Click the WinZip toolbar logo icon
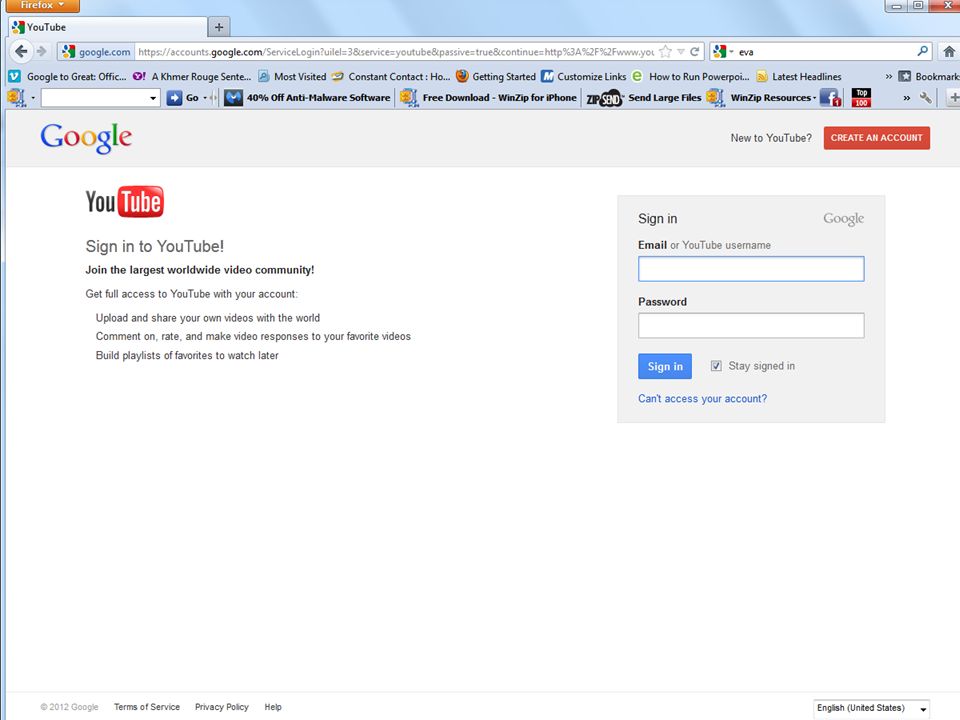This screenshot has height=720, width=960. 16,97
